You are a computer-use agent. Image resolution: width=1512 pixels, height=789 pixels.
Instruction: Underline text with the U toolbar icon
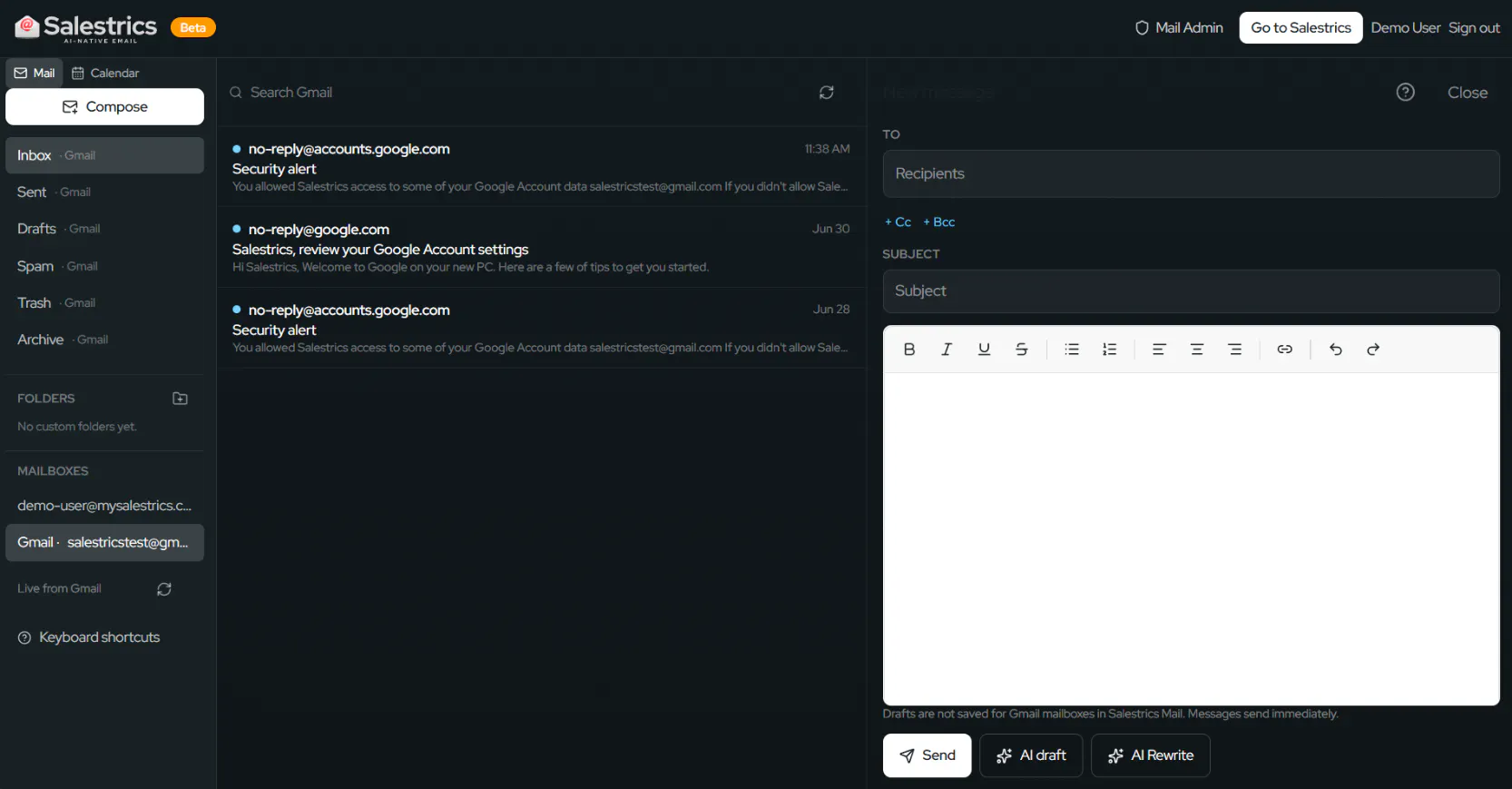click(984, 350)
